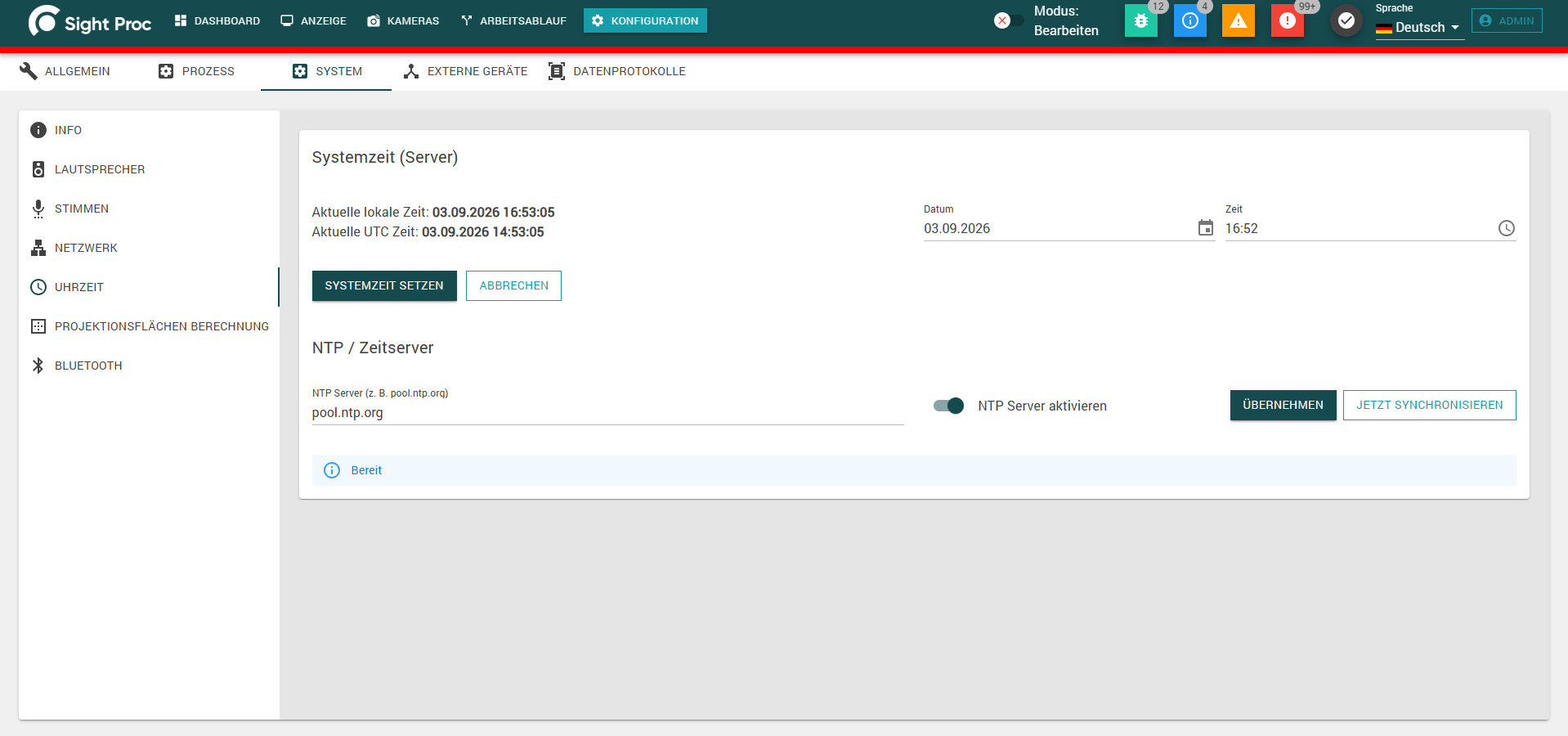
Task: Open the orange warning triangle icon
Action: click(x=1239, y=20)
